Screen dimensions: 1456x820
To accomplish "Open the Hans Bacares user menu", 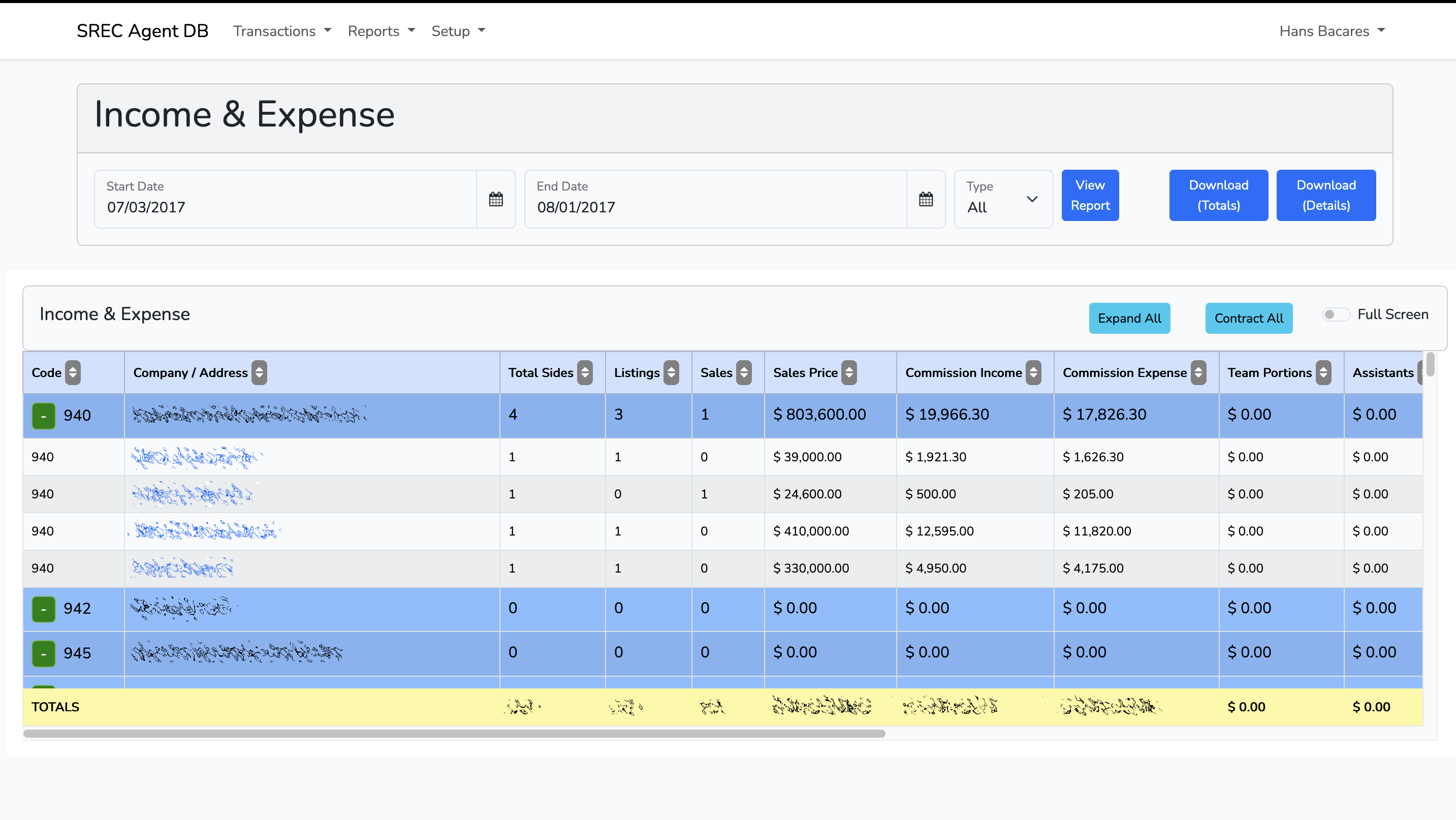I will [x=1332, y=31].
